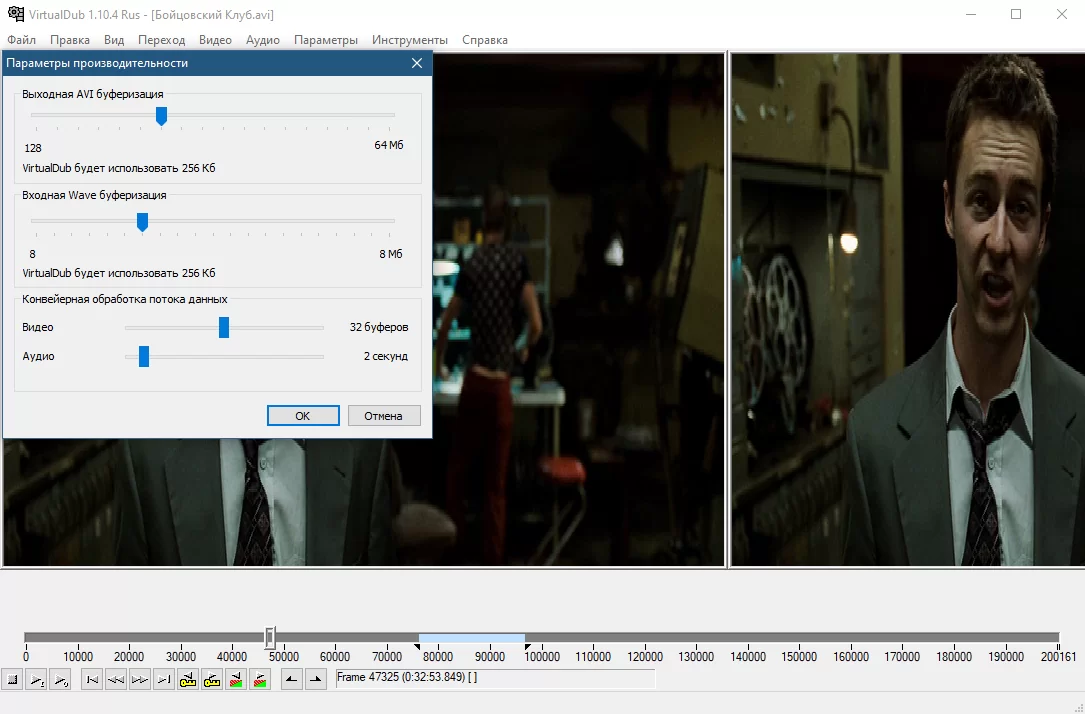Click the output video pane on right
Screen dimensions: 1085x714
click(x=908, y=310)
